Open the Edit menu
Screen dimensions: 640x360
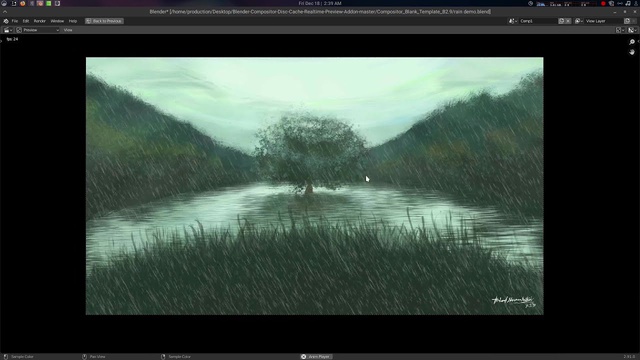[x=26, y=21]
